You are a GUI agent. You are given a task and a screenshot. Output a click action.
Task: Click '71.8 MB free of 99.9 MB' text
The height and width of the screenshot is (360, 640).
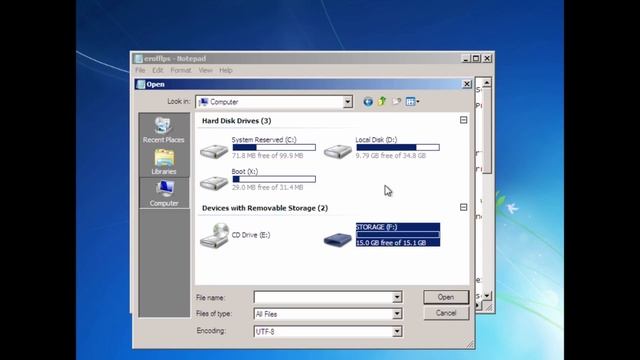267,156
